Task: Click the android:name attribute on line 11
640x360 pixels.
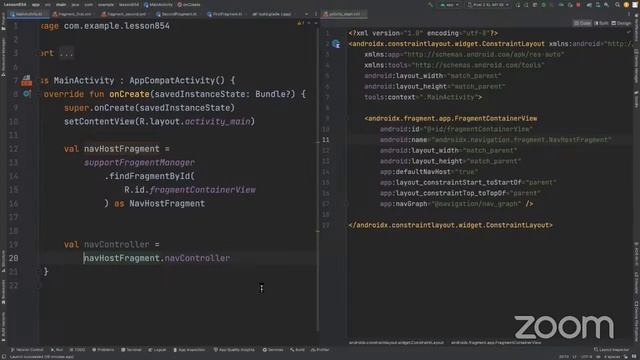Action: [x=496, y=140]
